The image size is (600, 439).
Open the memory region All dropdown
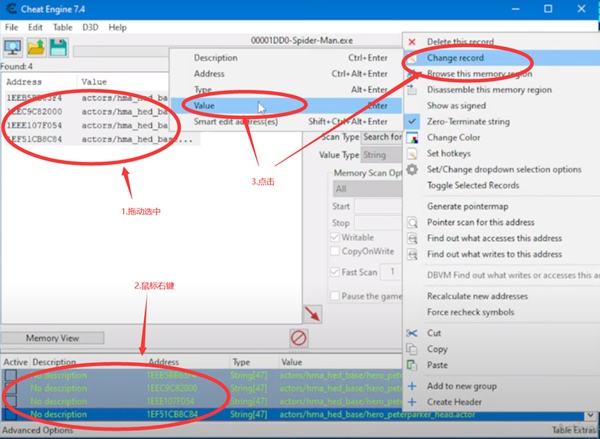coord(367,189)
